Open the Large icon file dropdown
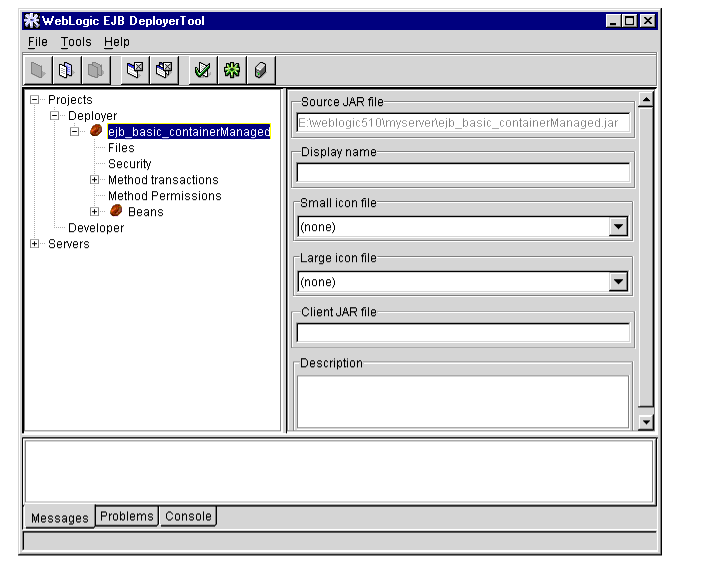Screen dimensions: 713x561 [618, 281]
